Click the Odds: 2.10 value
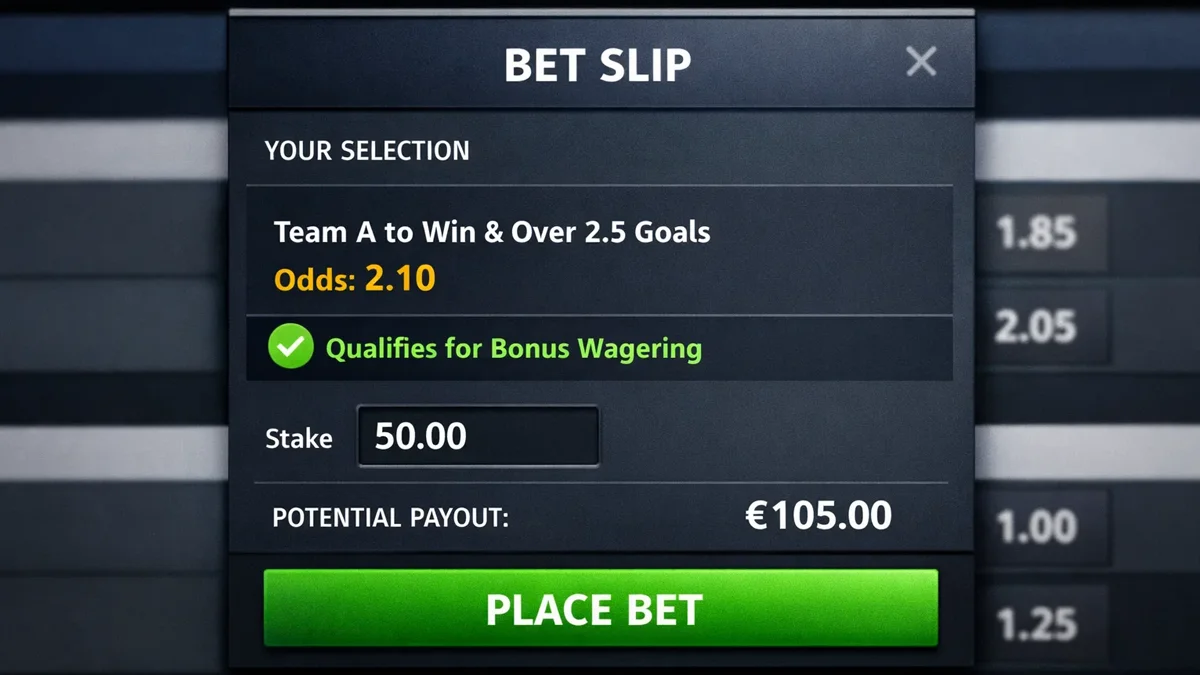The width and height of the screenshot is (1200, 675). (355, 277)
